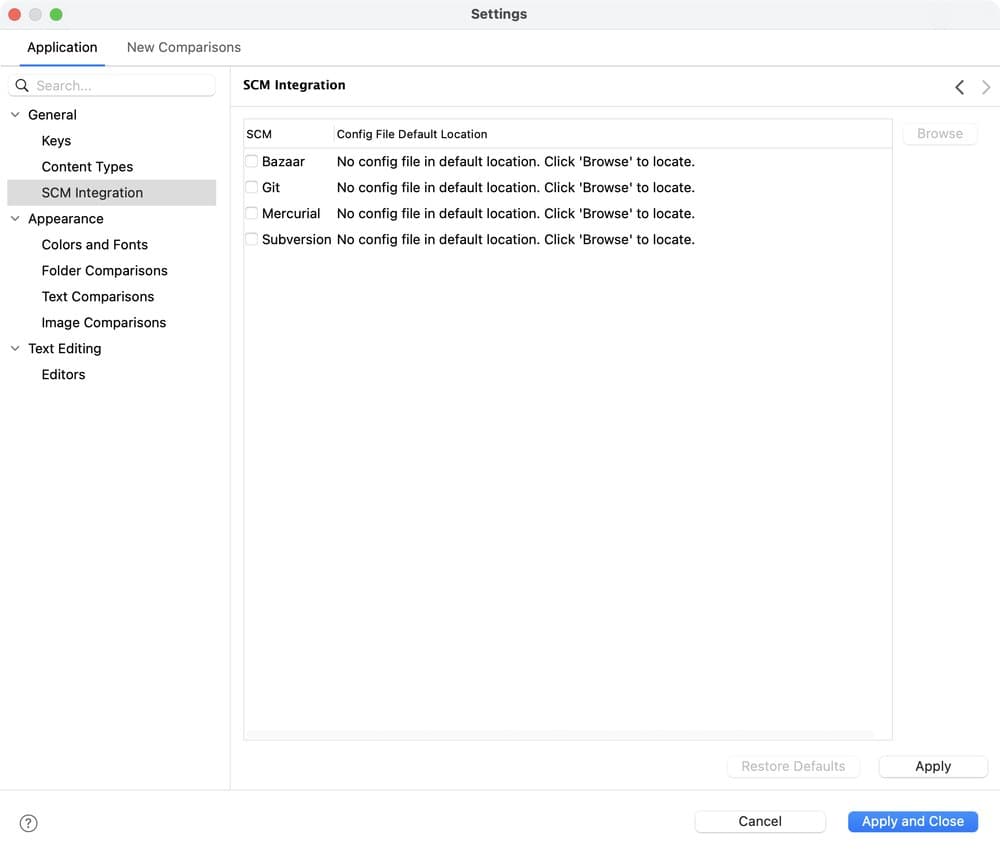Viewport: 1000px width, 854px height.
Task: Click Apply and Close button
Action: pyautogui.click(x=912, y=821)
